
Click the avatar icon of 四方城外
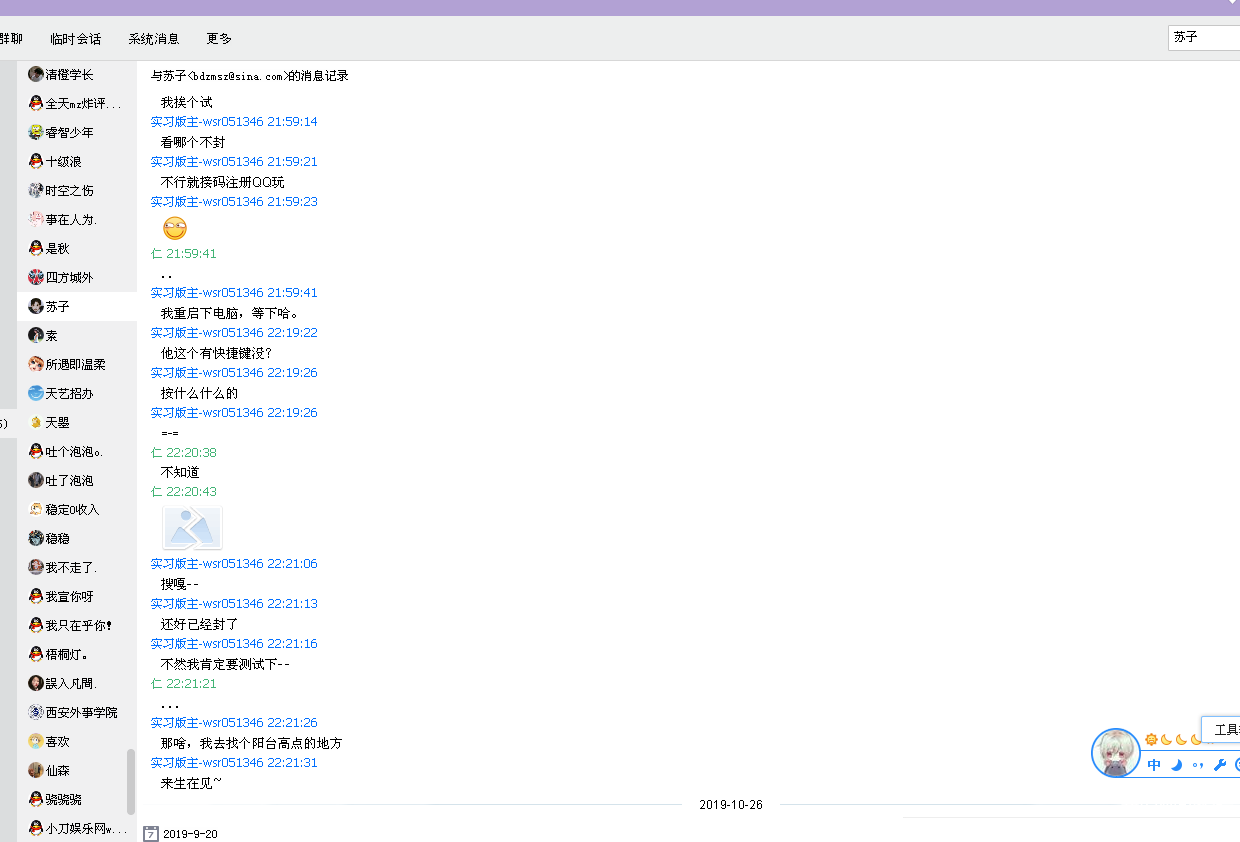coord(36,277)
